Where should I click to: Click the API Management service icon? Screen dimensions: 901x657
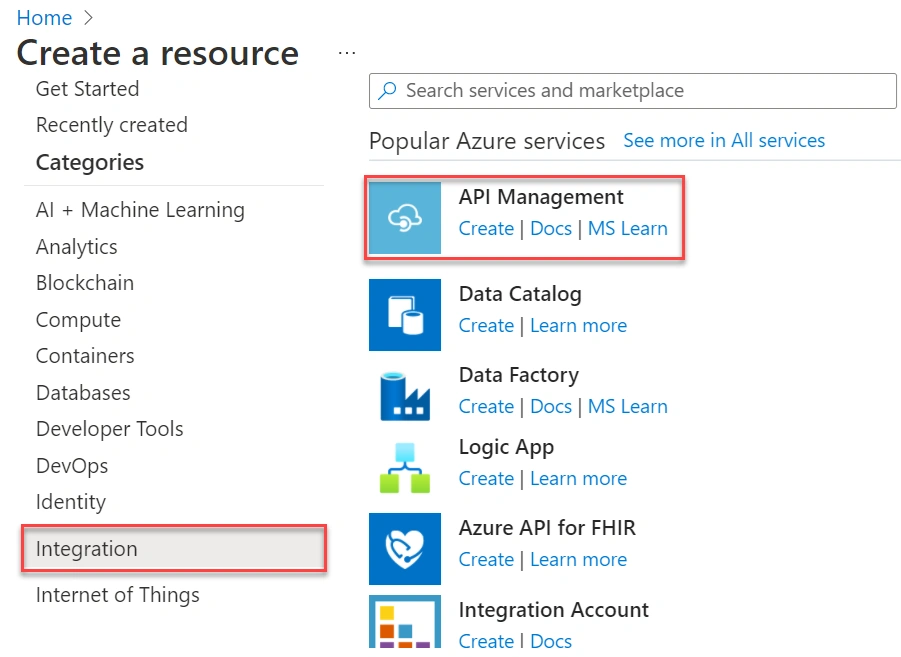click(405, 218)
